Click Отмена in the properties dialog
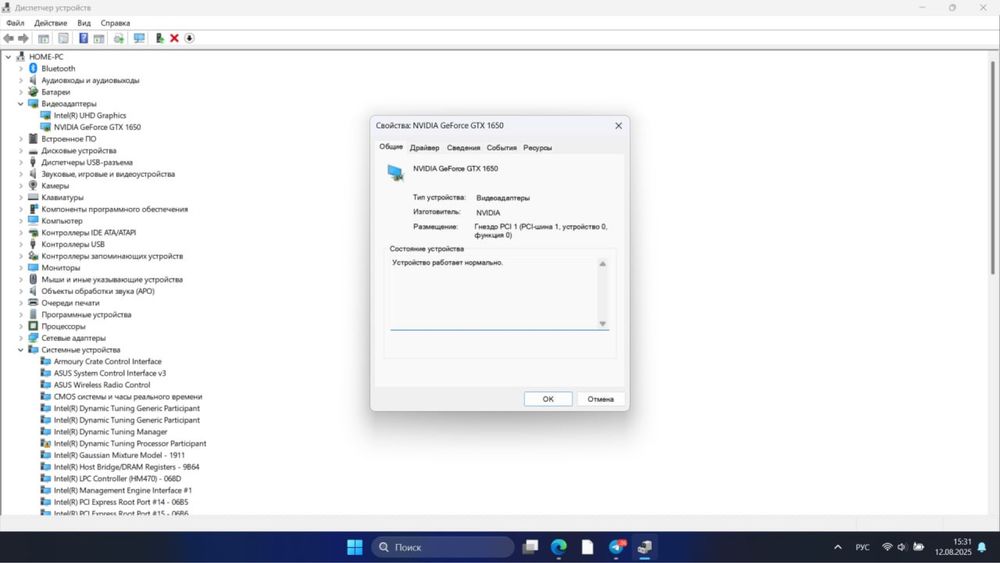Screen dimensions: 1000x563 [600, 398]
